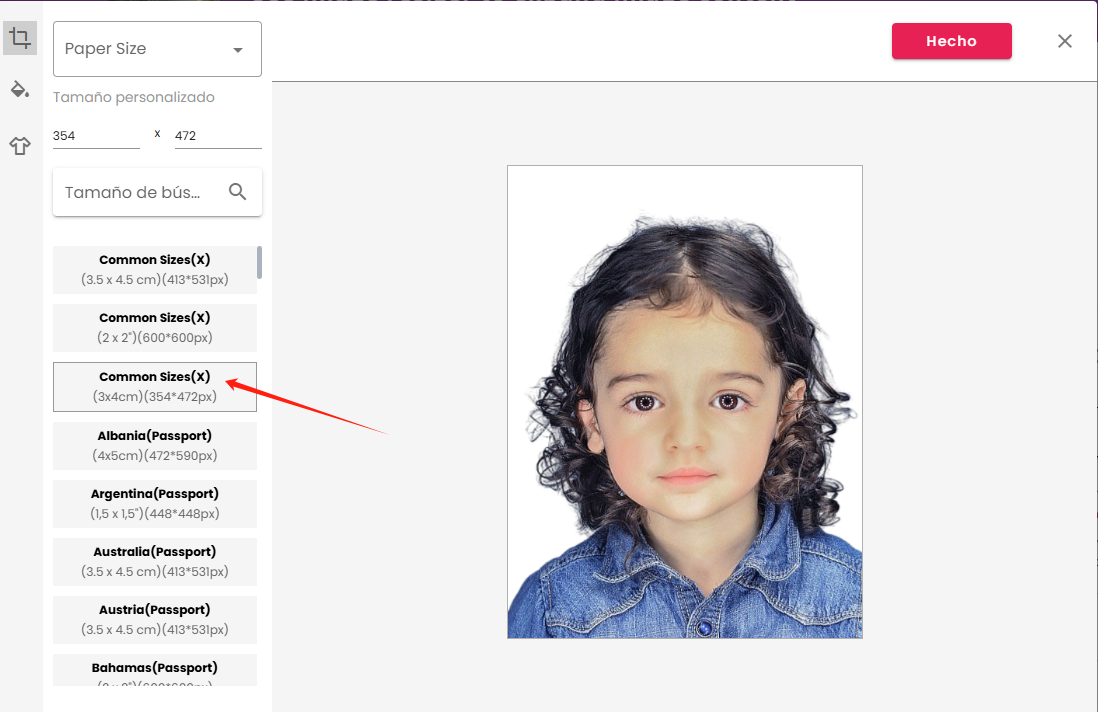Click the passport photo preview image

[685, 402]
